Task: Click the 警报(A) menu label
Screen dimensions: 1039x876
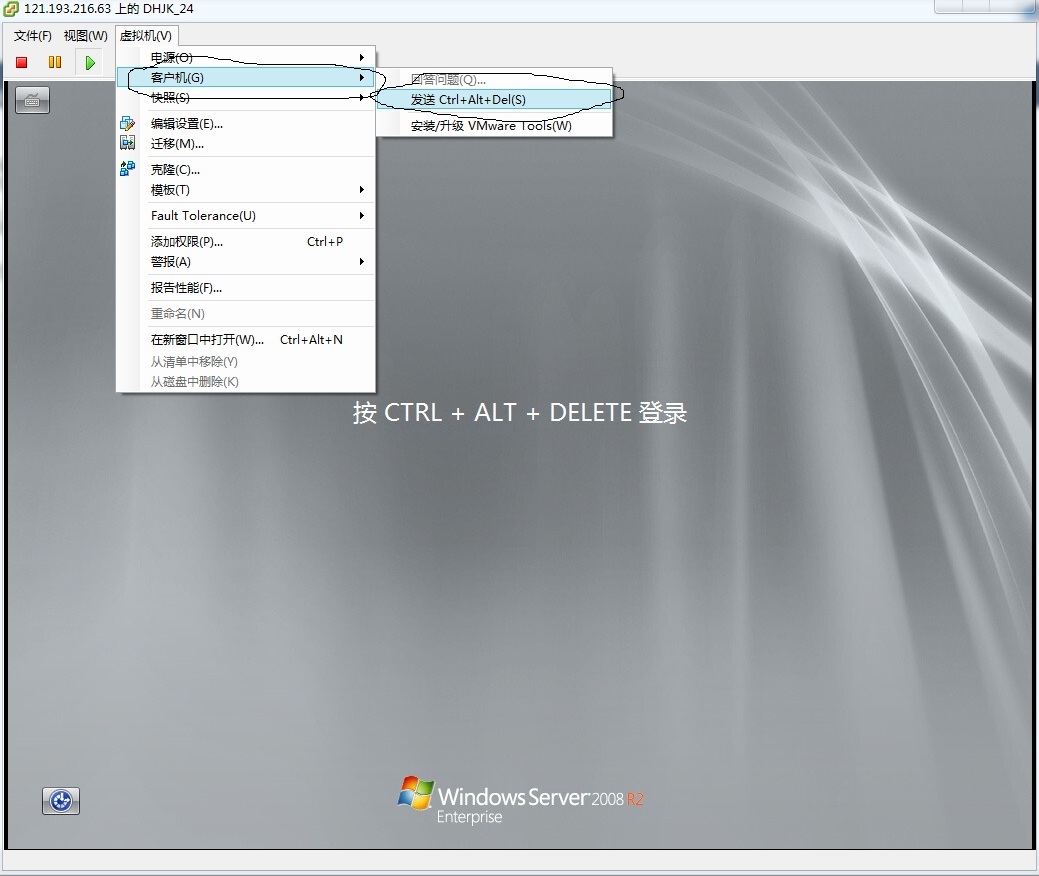Action: point(171,262)
